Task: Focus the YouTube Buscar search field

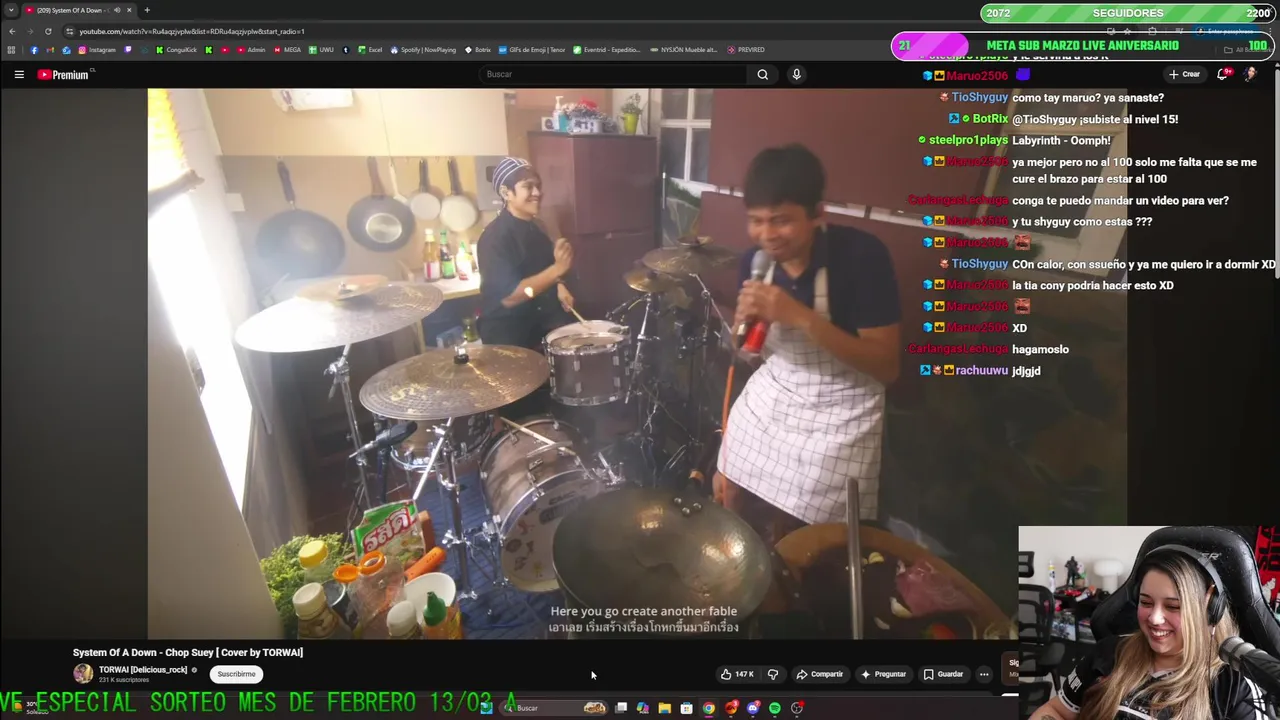Action: (x=612, y=74)
